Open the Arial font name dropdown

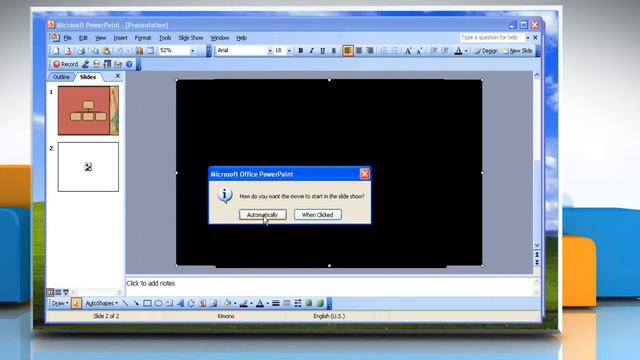tap(270, 51)
